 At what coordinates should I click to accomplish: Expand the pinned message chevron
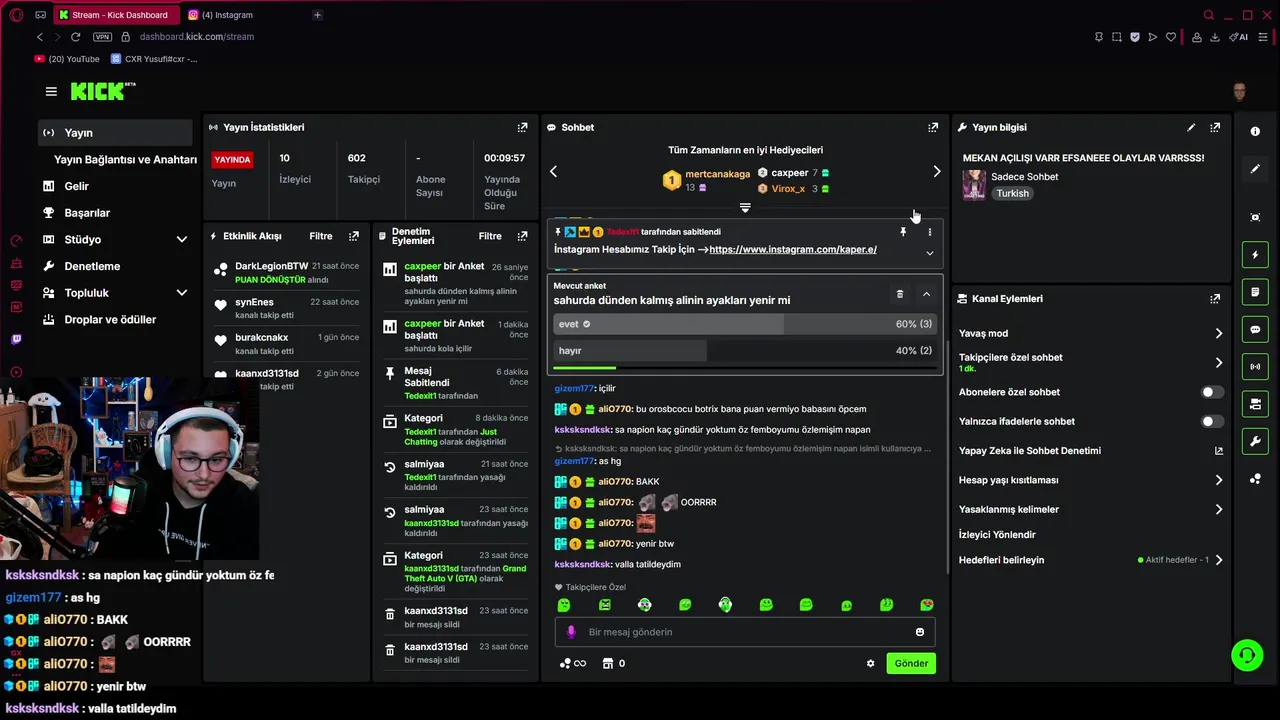pos(929,253)
